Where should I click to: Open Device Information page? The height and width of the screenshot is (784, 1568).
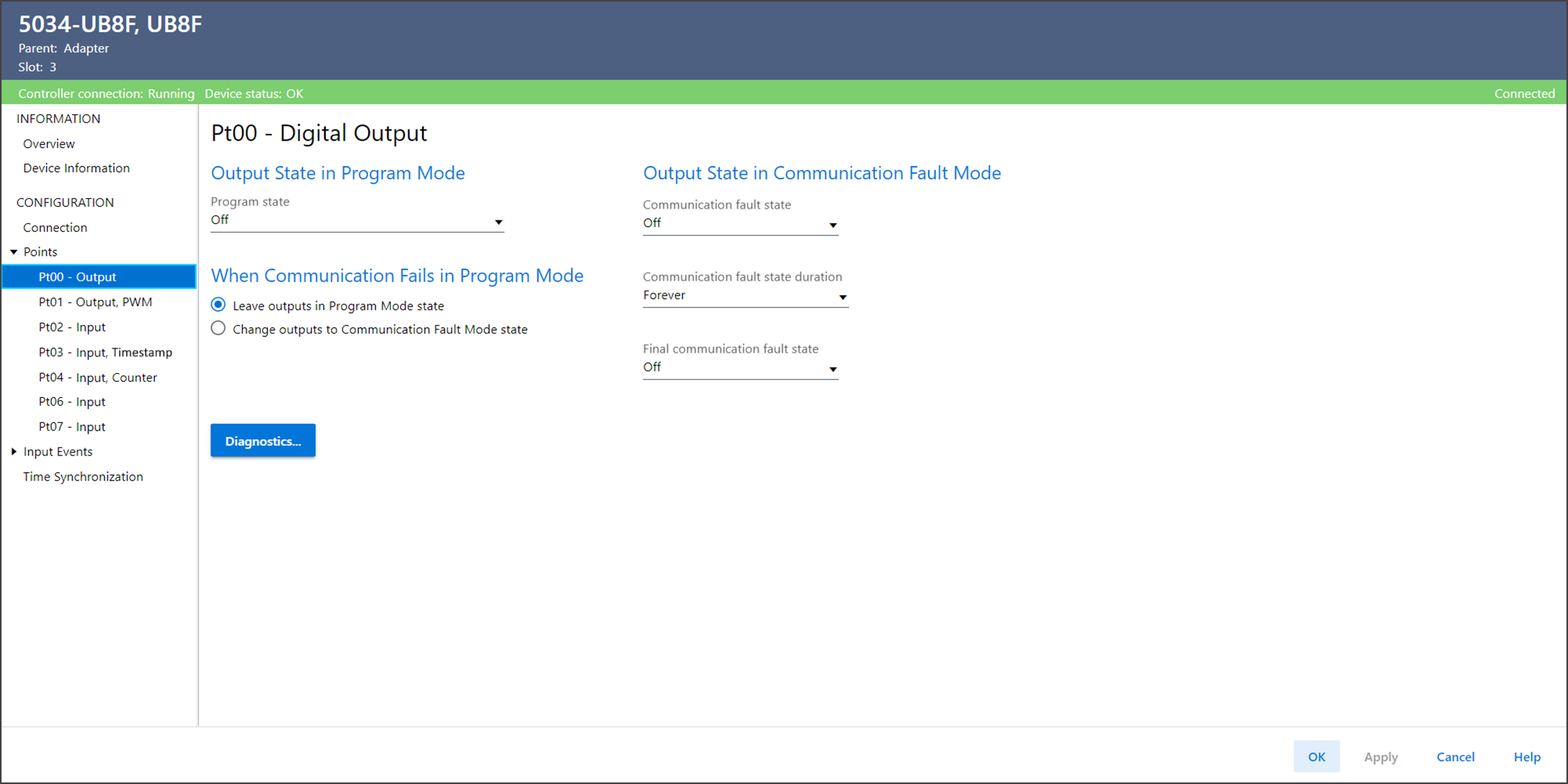(76, 168)
